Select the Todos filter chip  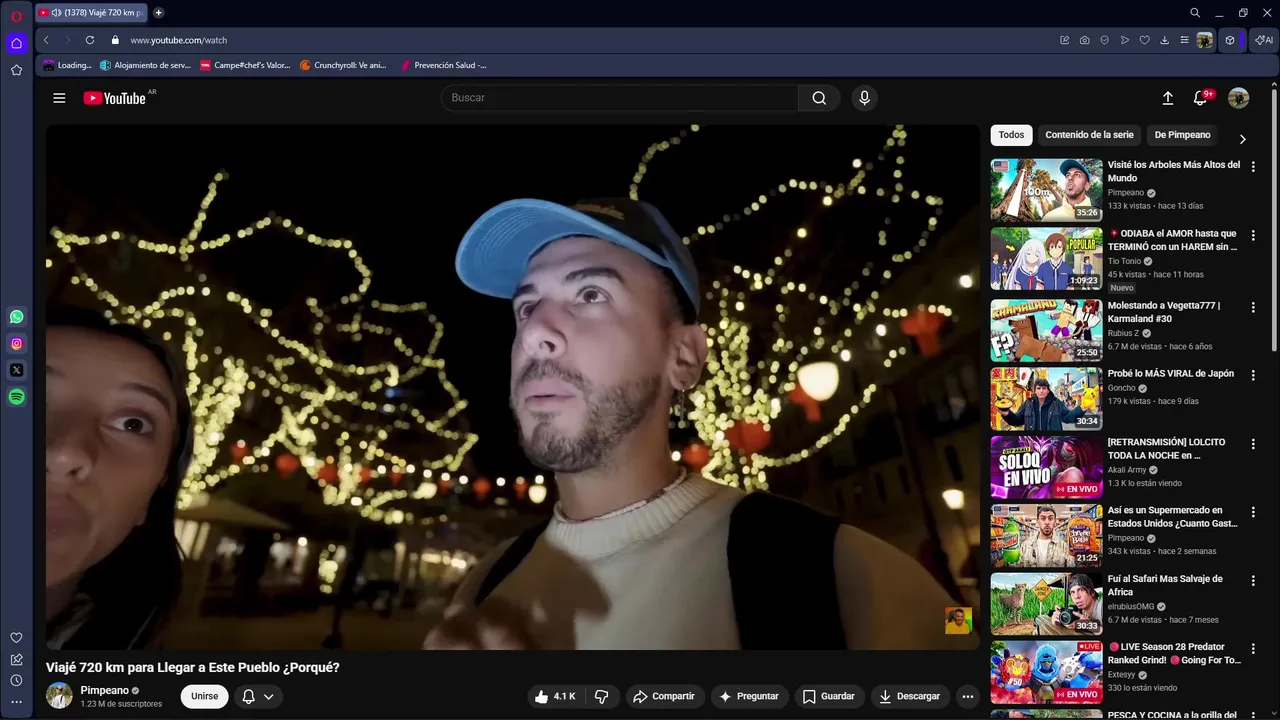click(x=1011, y=135)
